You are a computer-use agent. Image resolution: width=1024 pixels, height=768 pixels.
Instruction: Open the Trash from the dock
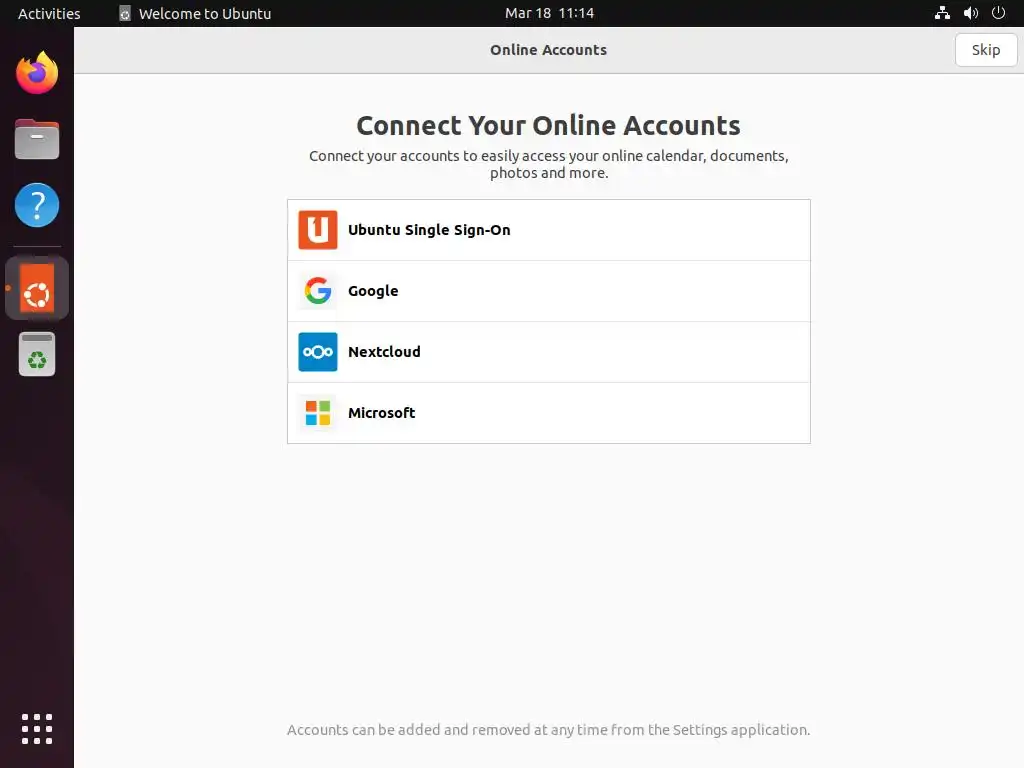[x=37, y=355]
